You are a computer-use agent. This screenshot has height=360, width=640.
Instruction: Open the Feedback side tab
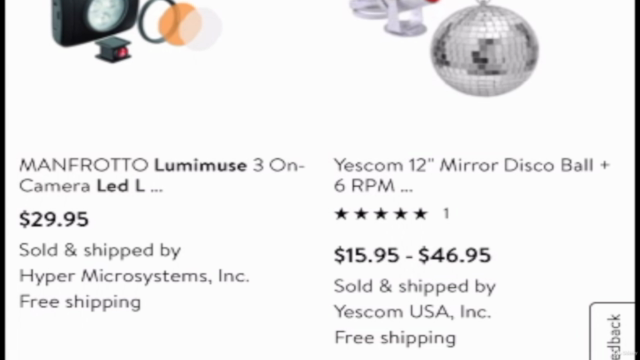pyautogui.click(x=613, y=333)
